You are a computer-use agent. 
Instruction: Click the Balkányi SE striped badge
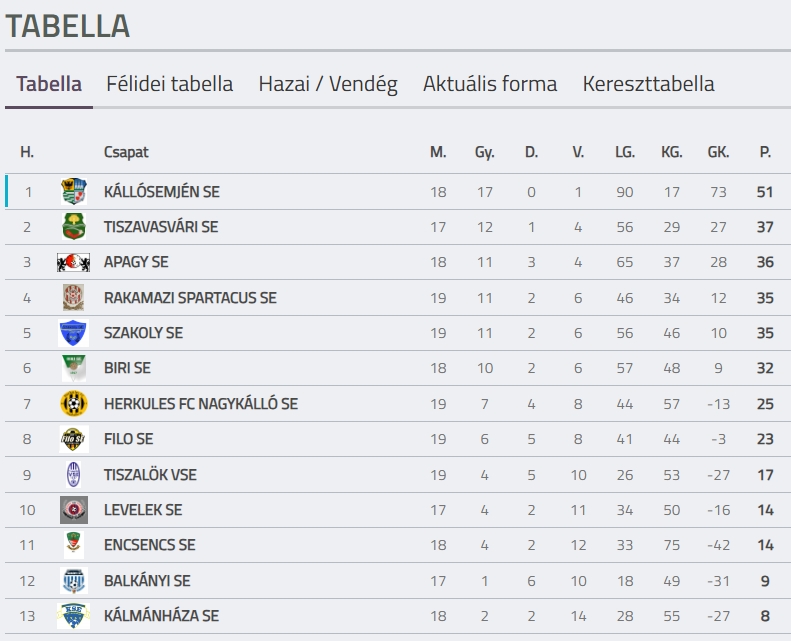[74, 580]
